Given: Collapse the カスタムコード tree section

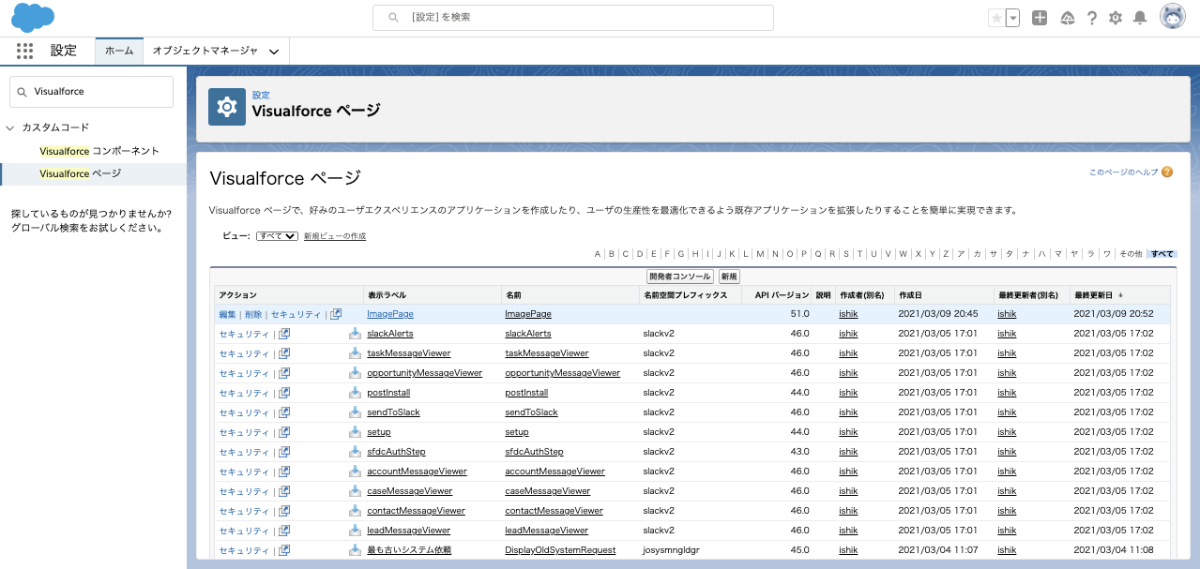Looking at the screenshot, I should (10, 128).
